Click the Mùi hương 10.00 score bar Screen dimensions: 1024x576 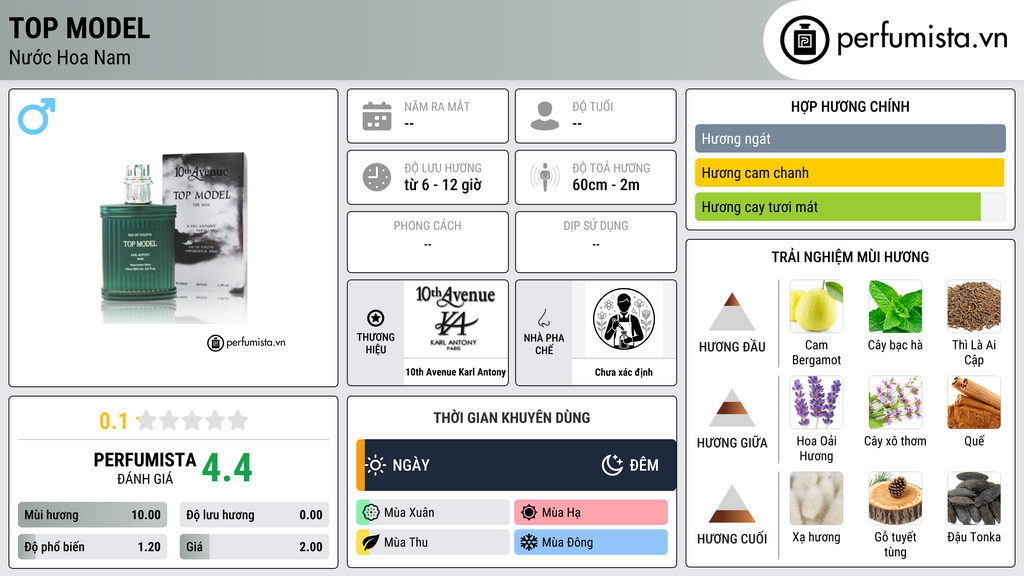pos(92,515)
